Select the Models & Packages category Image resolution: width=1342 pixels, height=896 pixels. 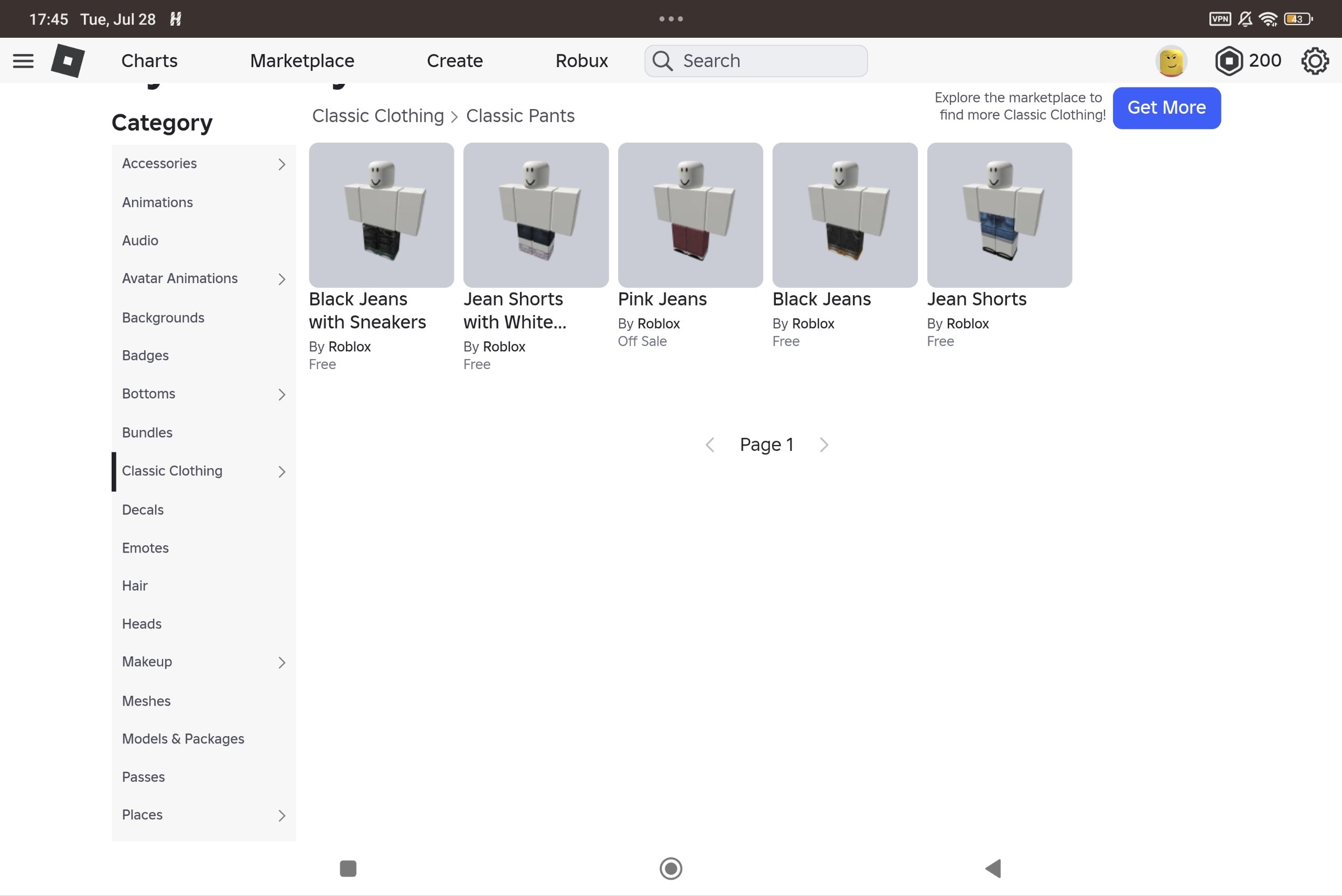point(203,739)
